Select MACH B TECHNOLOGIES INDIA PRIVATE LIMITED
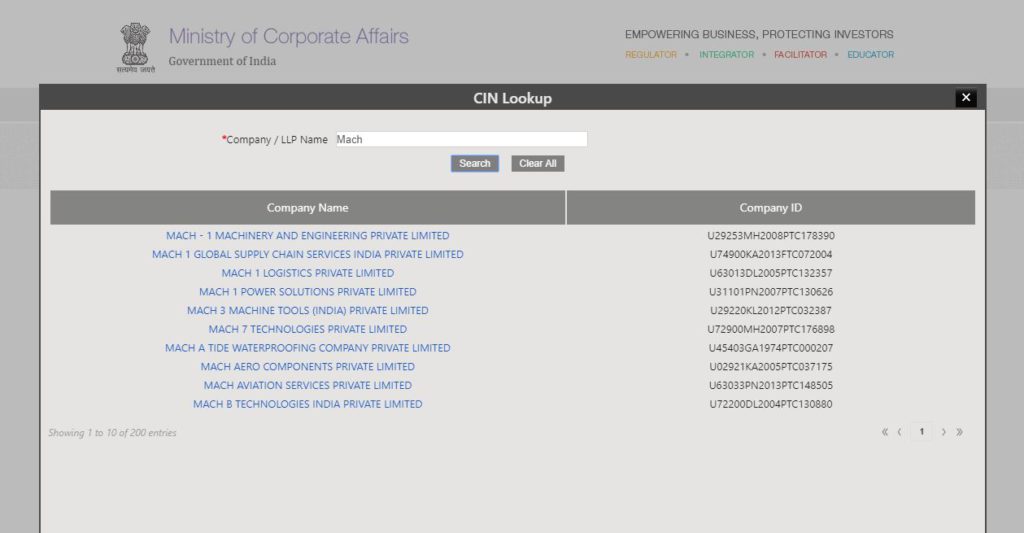This screenshot has width=1024, height=533. point(307,404)
